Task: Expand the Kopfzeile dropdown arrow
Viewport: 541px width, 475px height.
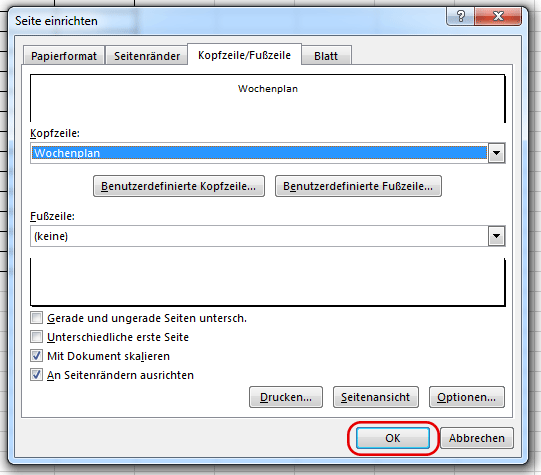Action: [496, 153]
